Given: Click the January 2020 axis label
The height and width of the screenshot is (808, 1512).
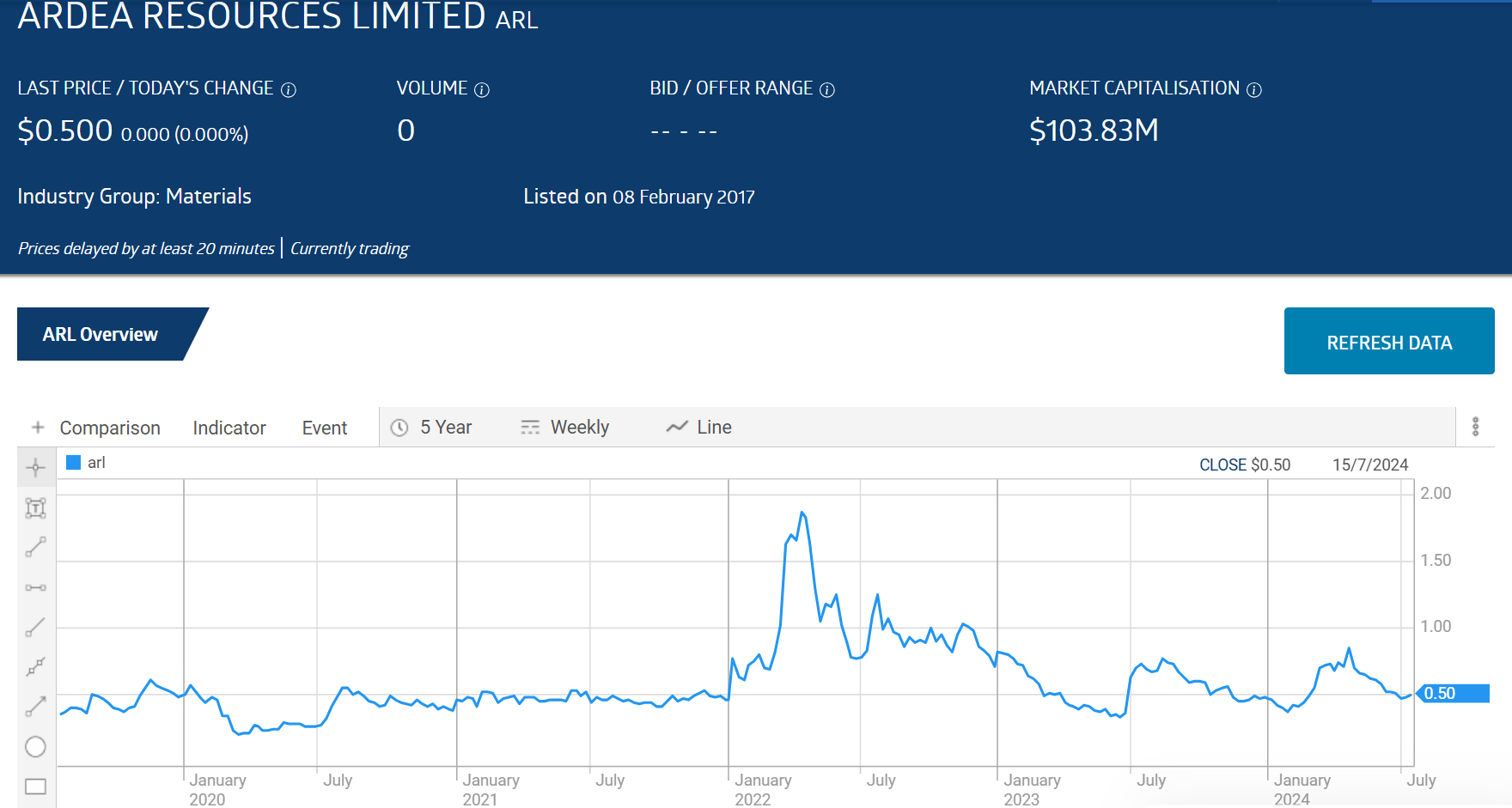Looking at the screenshot, I should tap(217, 789).
